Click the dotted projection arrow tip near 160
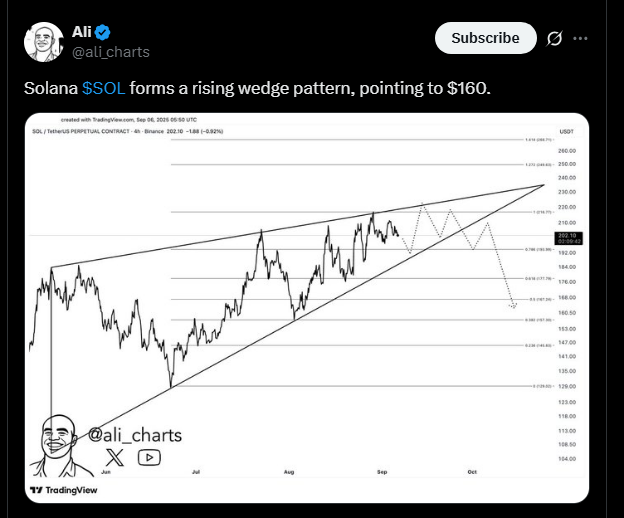 (513, 306)
